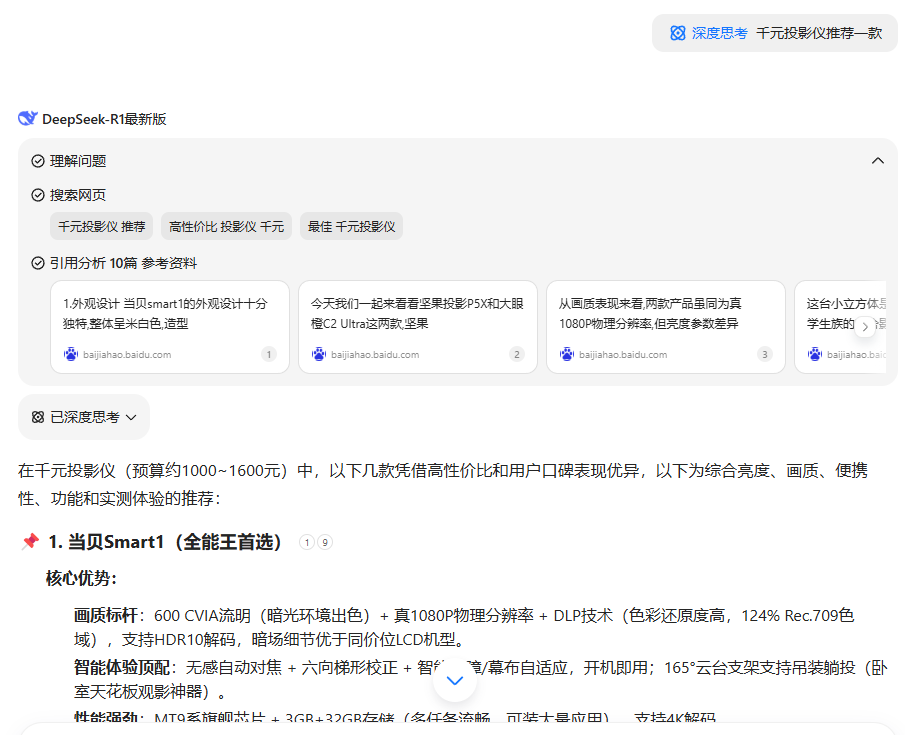Image resolution: width=905 pixels, height=735 pixels.
Task: Click the 当贝Smart1（全能王首选）heading
Action: pyautogui.click(x=164, y=542)
